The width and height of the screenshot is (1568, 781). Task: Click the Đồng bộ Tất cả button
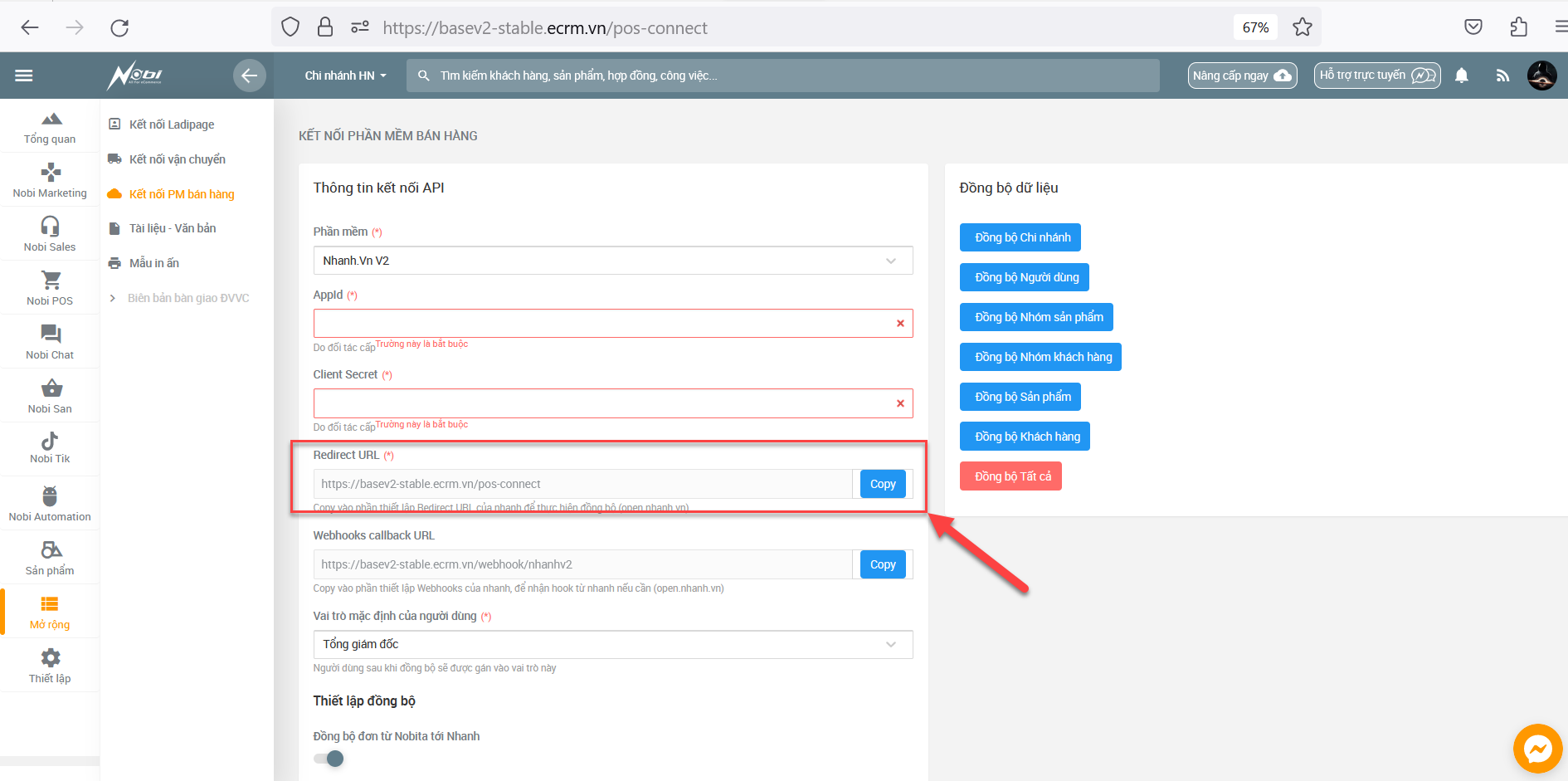pyautogui.click(x=1011, y=476)
